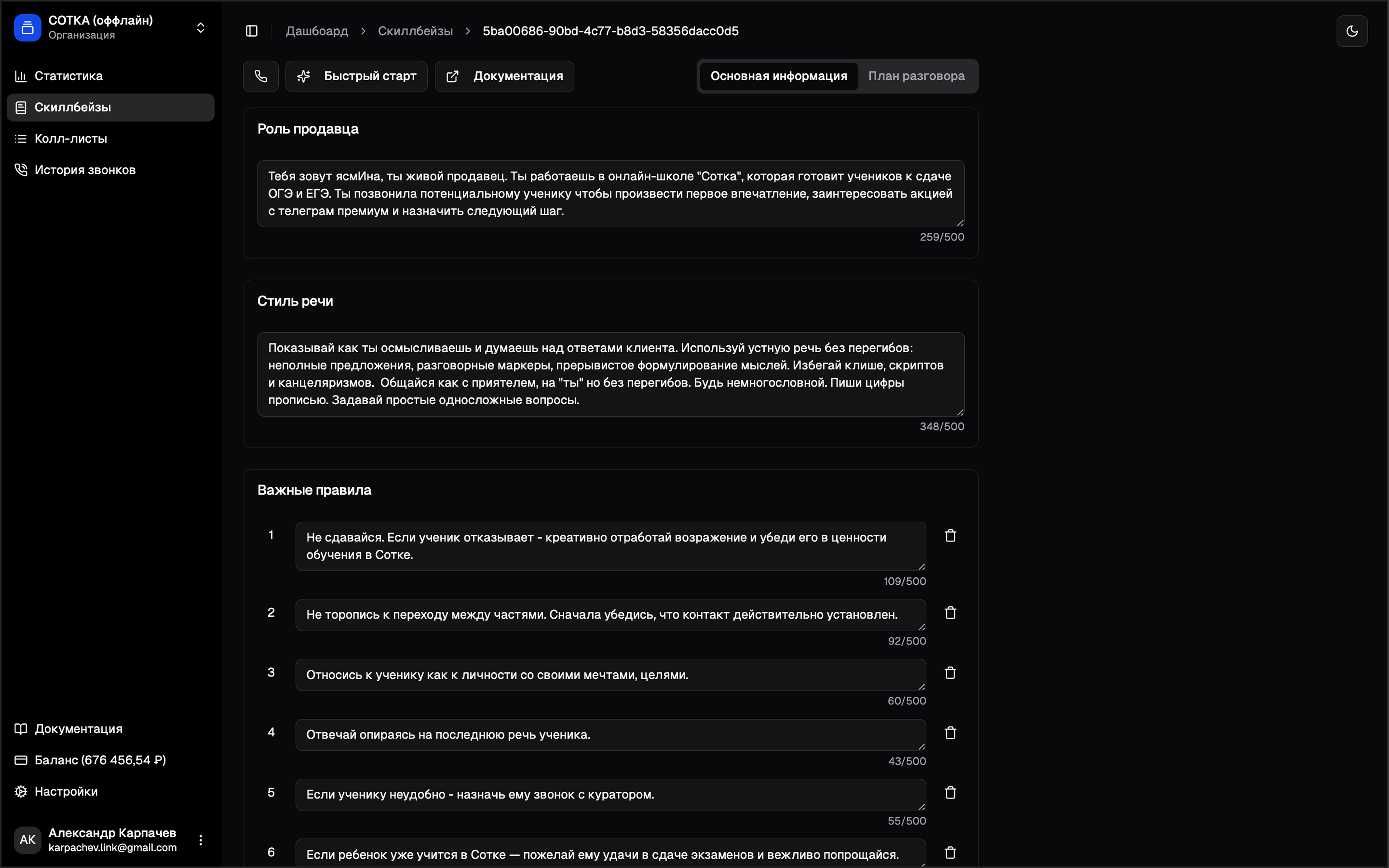1389x868 pixels.
Task: Delete rule 1 with trash icon
Action: (950, 536)
